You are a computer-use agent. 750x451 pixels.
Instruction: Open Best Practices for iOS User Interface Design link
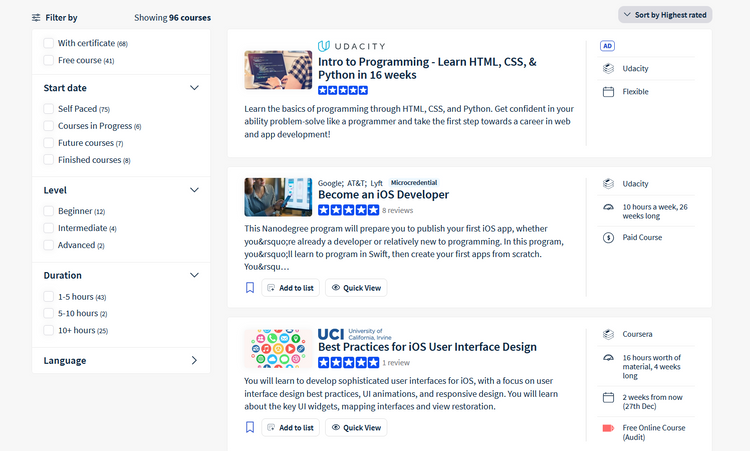(427, 347)
